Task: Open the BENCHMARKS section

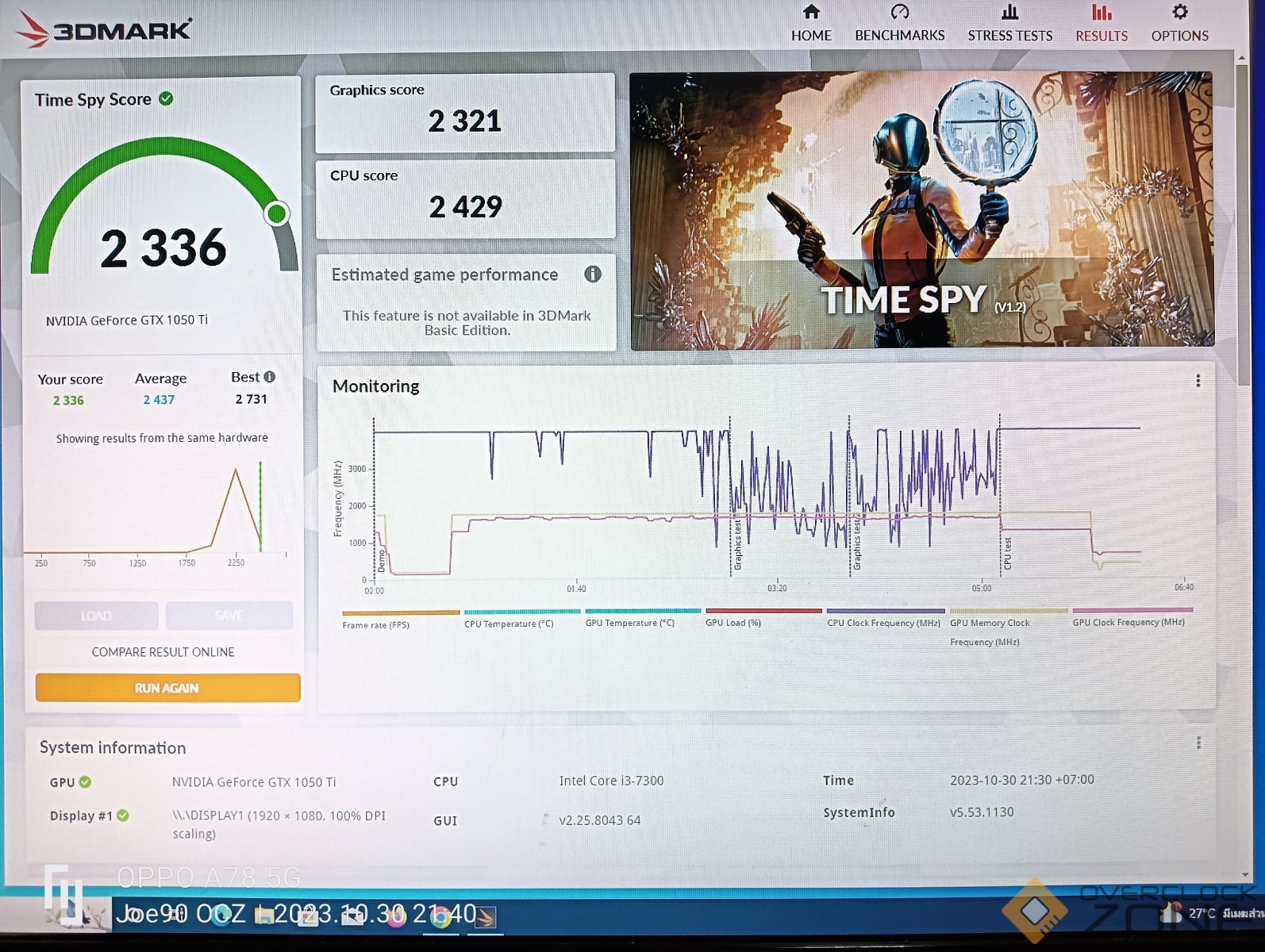Action: pyautogui.click(x=899, y=24)
